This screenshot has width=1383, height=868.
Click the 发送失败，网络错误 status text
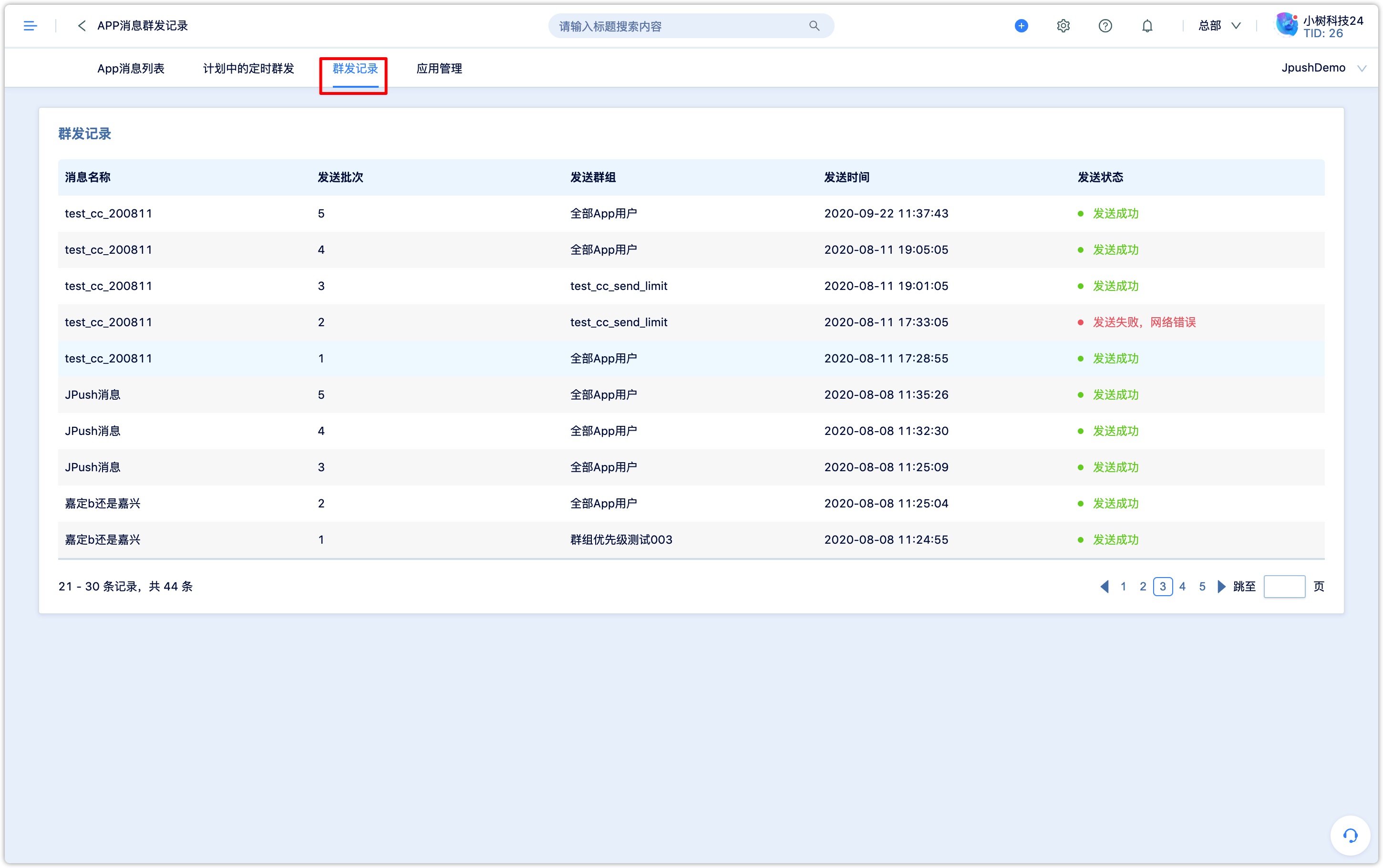tap(1144, 322)
